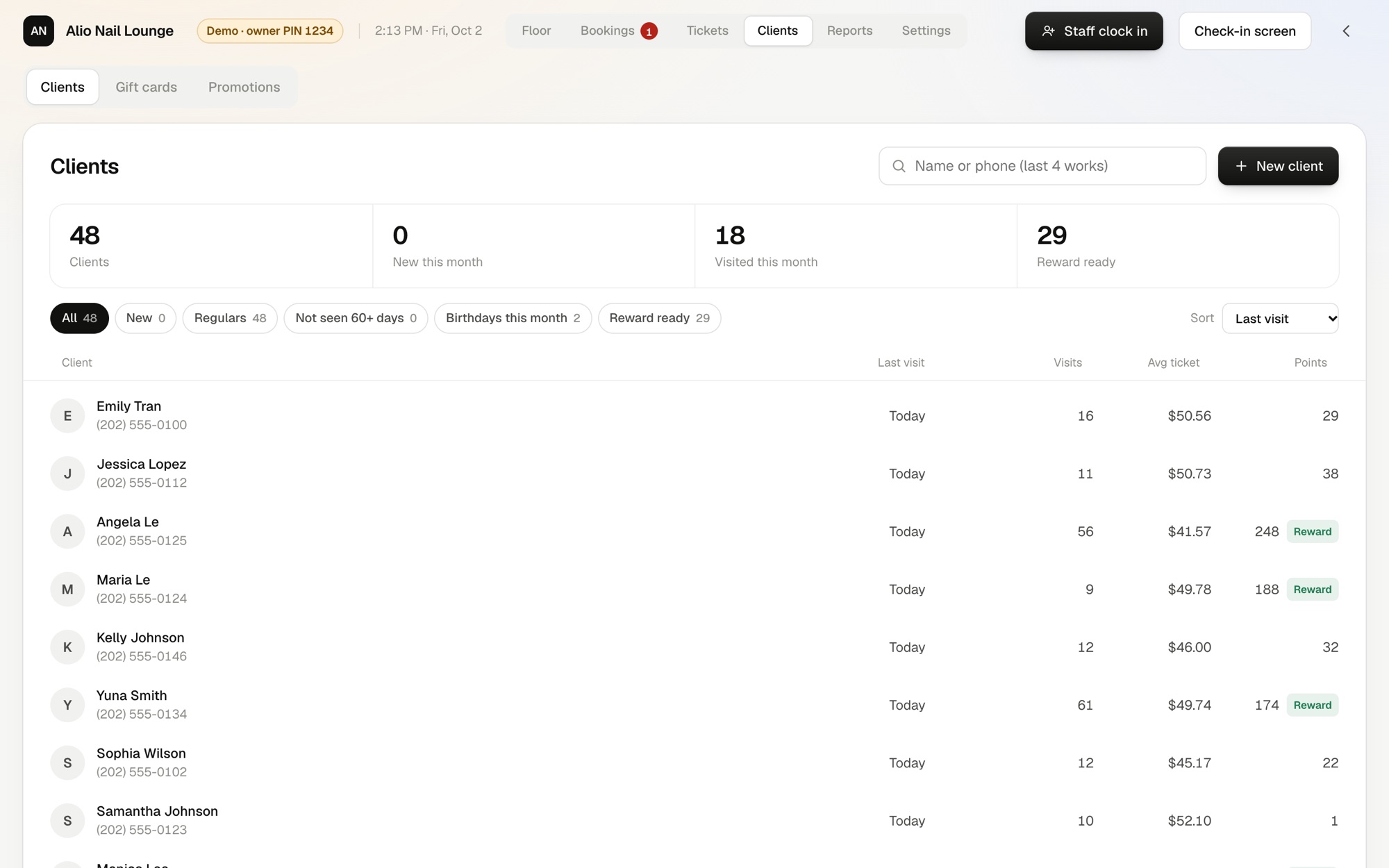1389x868 pixels.
Task: Toggle the Birthdays this month filter
Action: coord(513,318)
